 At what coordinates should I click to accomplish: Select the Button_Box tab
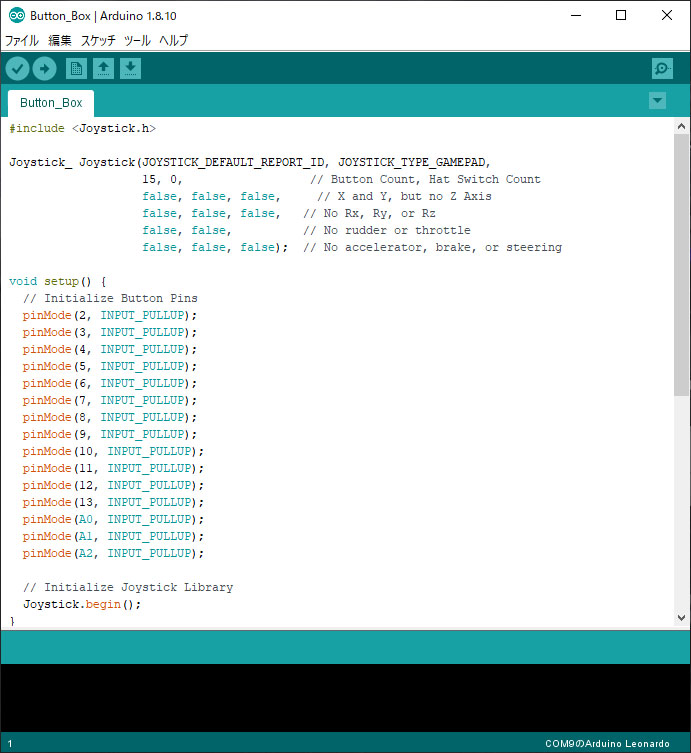[51, 103]
